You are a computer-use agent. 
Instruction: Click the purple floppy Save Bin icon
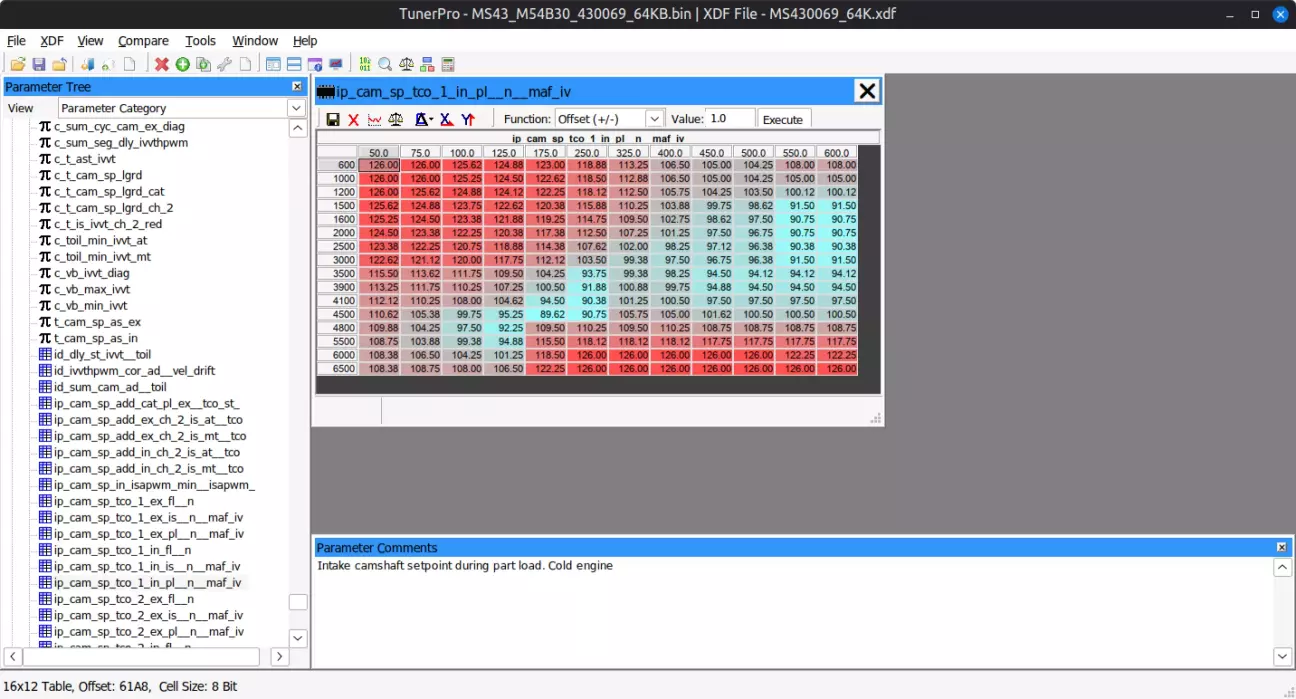pyautogui.click(x=39, y=65)
